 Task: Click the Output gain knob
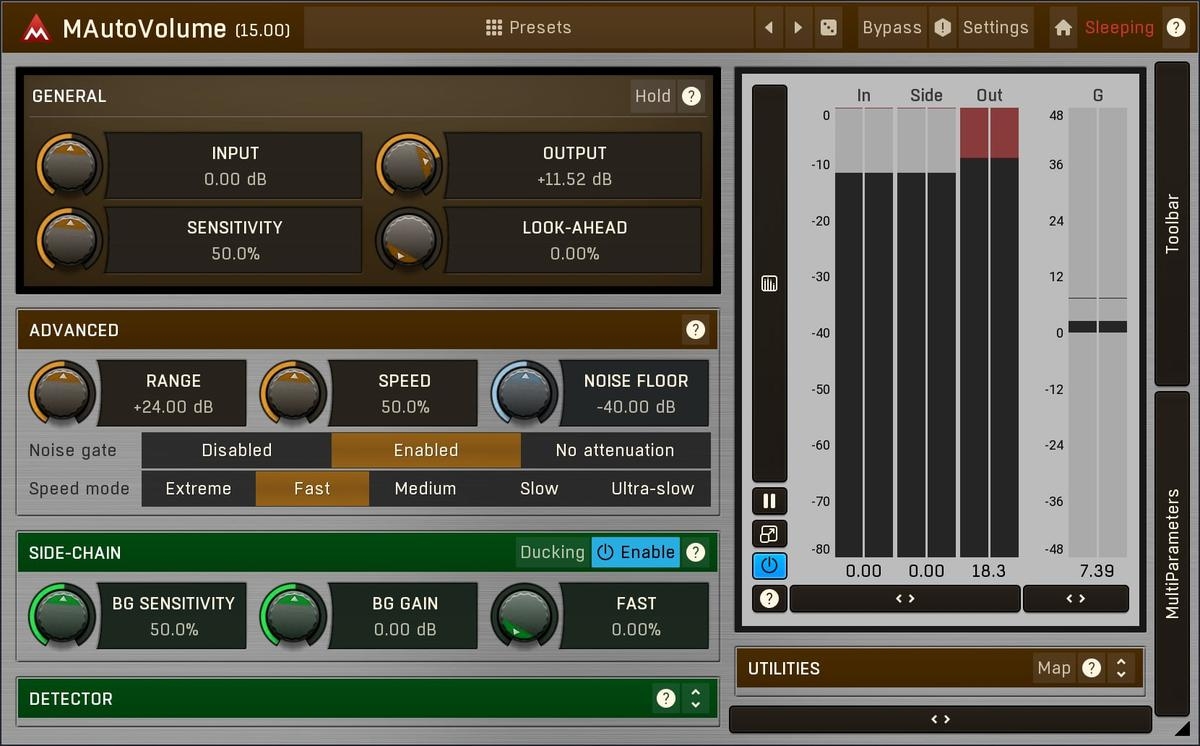(408, 165)
